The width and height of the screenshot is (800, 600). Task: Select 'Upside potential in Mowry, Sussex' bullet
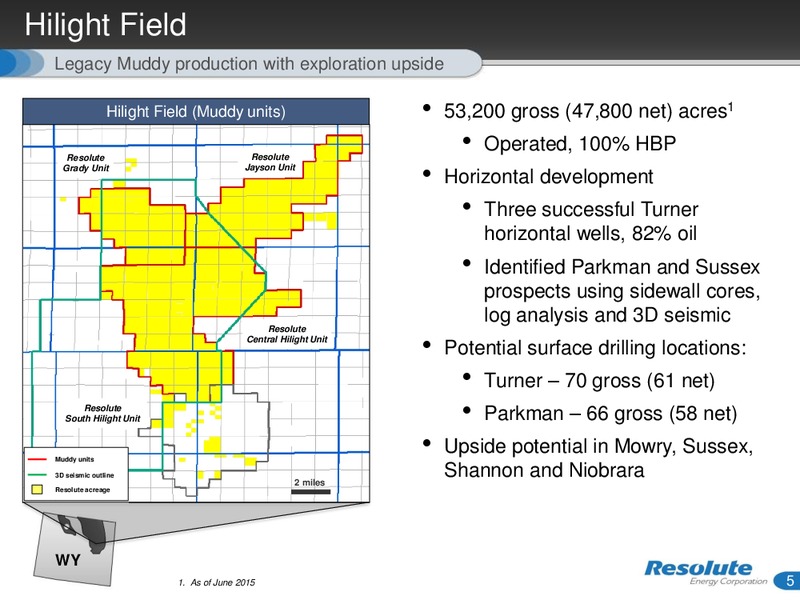598,458
